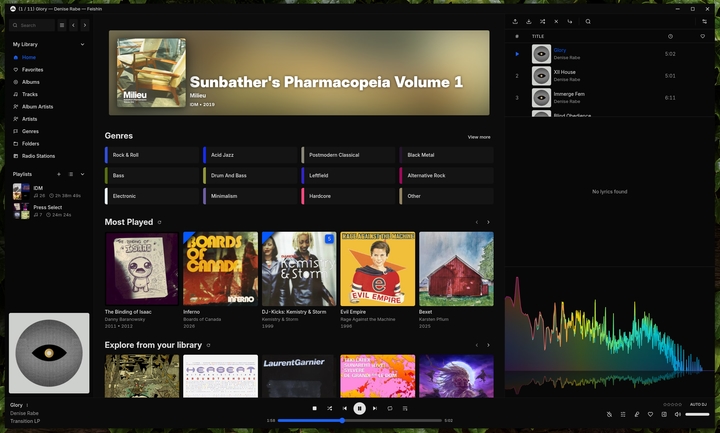Show previous Explore library items
This screenshot has width=720, height=433.
click(477, 345)
